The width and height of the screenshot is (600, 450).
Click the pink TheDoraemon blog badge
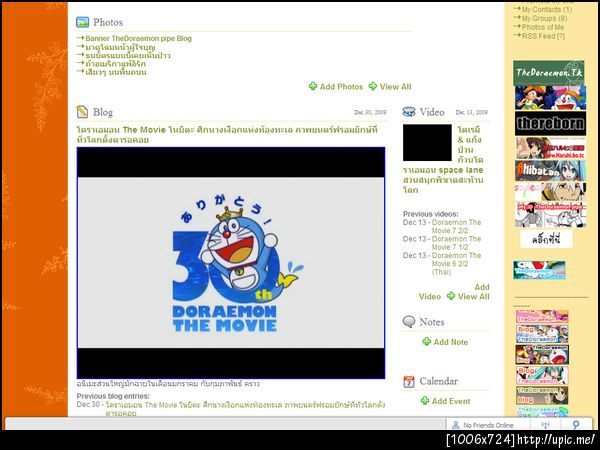click(542, 316)
